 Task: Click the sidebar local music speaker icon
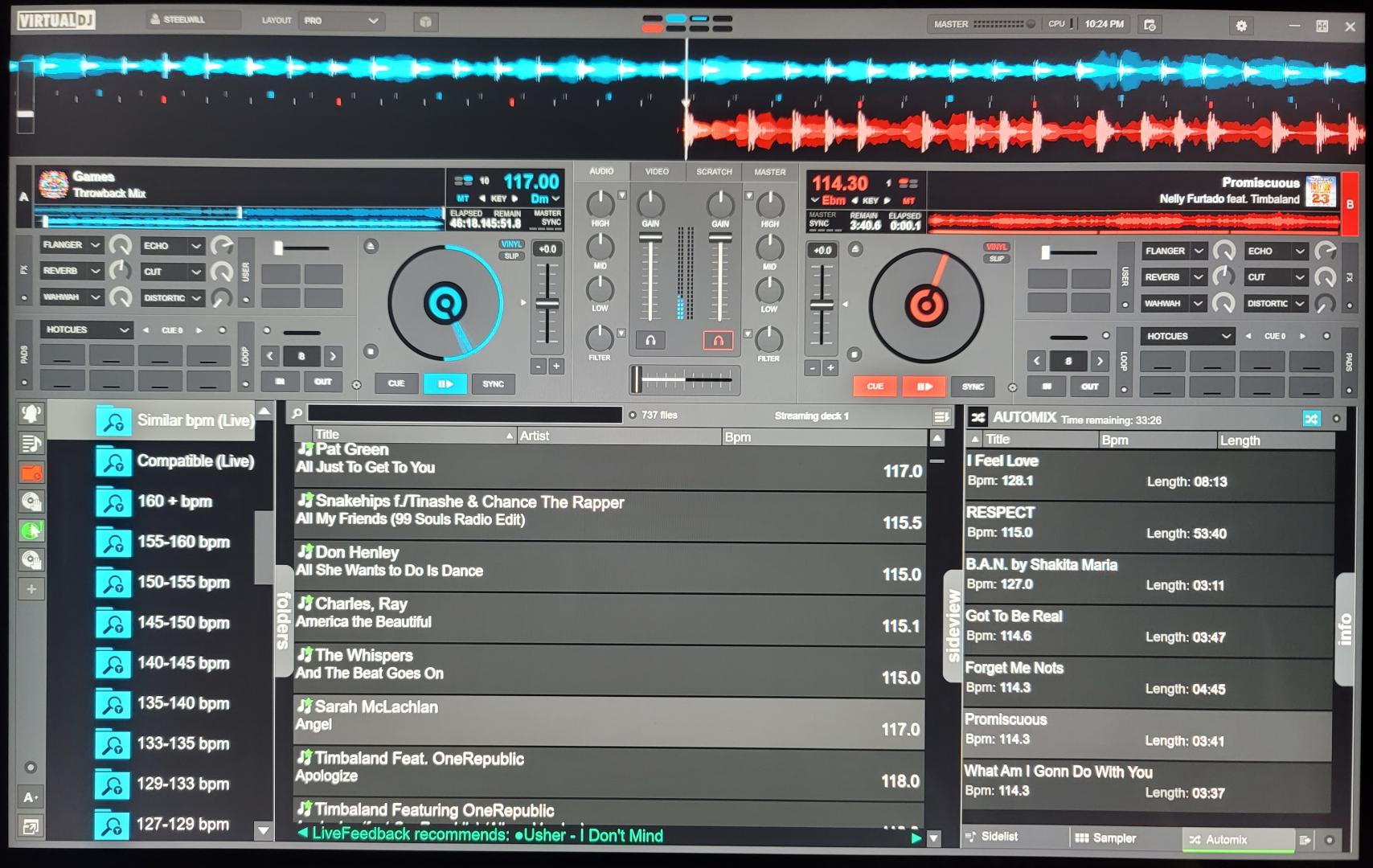[31, 414]
